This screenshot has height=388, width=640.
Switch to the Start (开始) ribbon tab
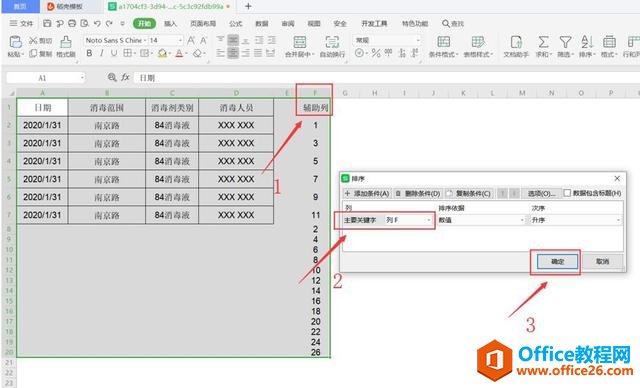click(144, 23)
